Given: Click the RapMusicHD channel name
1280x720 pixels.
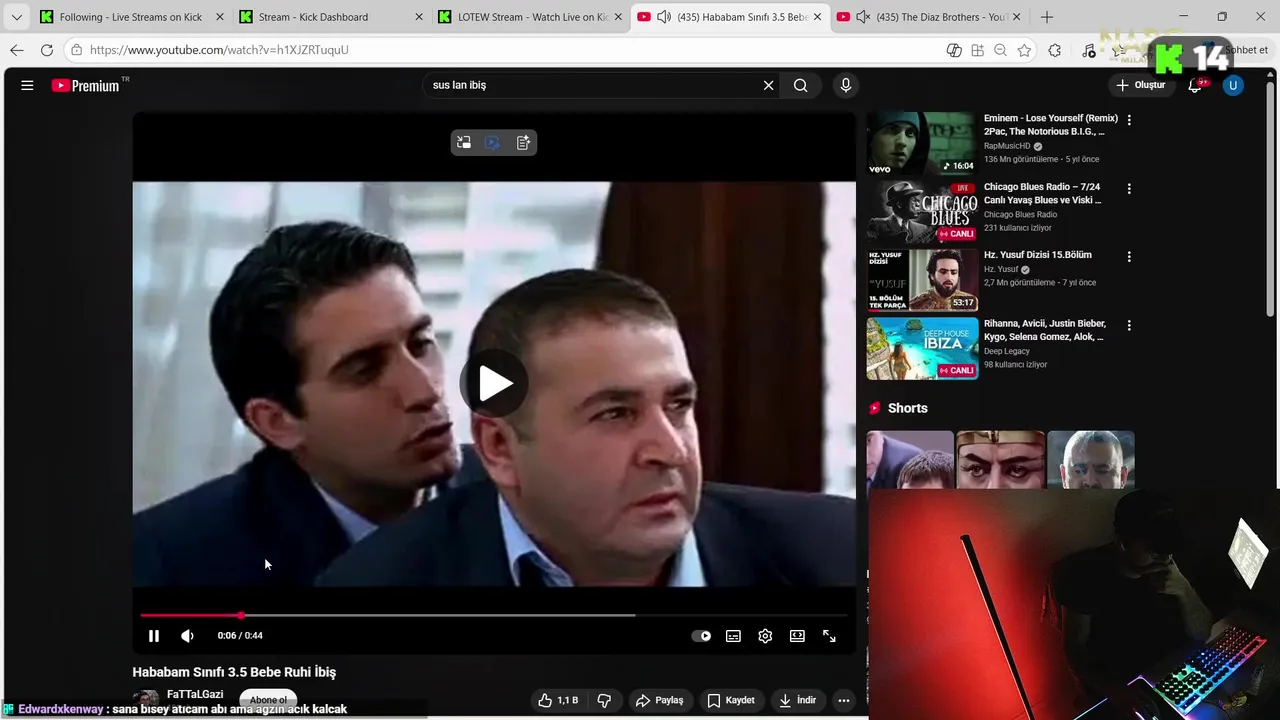Looking at the screenshot, I should click(x=1009, y=146).
